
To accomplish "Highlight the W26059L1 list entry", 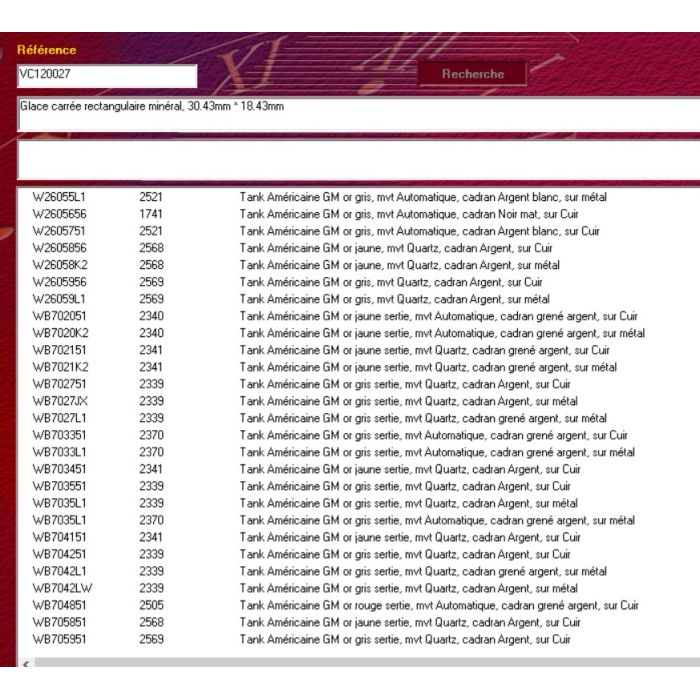I will [60, 299].
